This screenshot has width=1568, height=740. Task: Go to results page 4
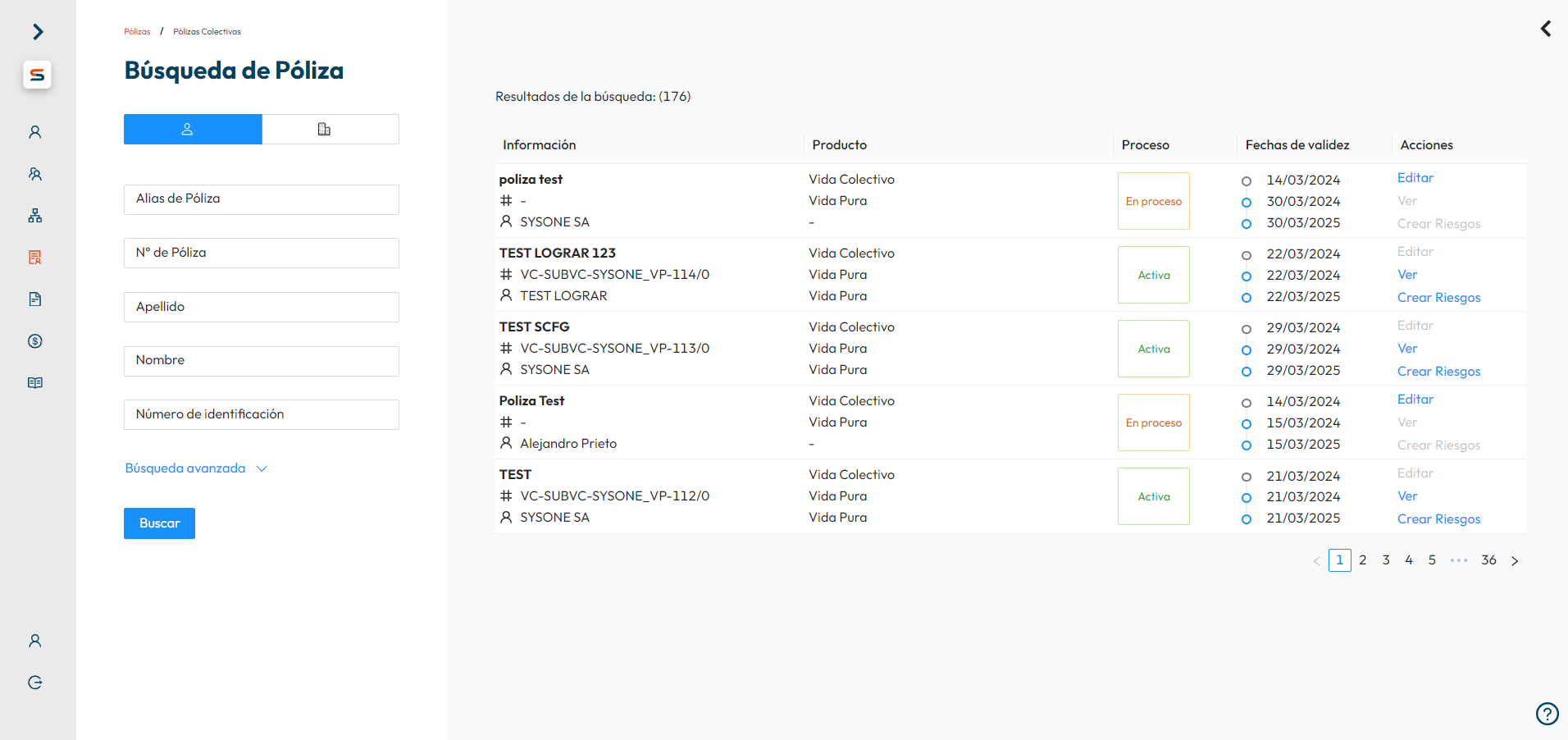pos(1409,560)
